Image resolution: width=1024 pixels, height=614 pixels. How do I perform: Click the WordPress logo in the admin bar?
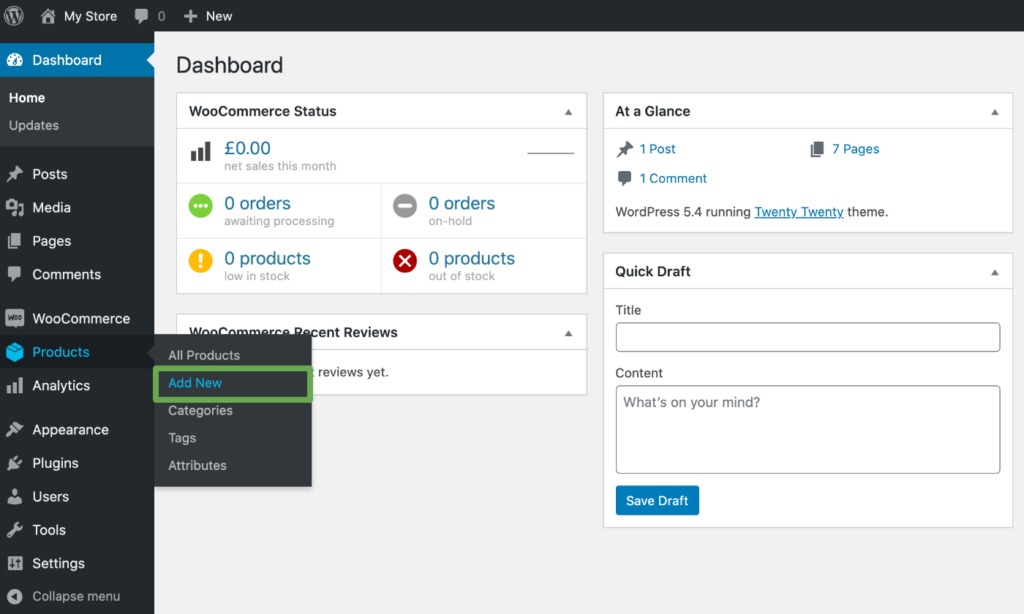[x=13, y=15]
